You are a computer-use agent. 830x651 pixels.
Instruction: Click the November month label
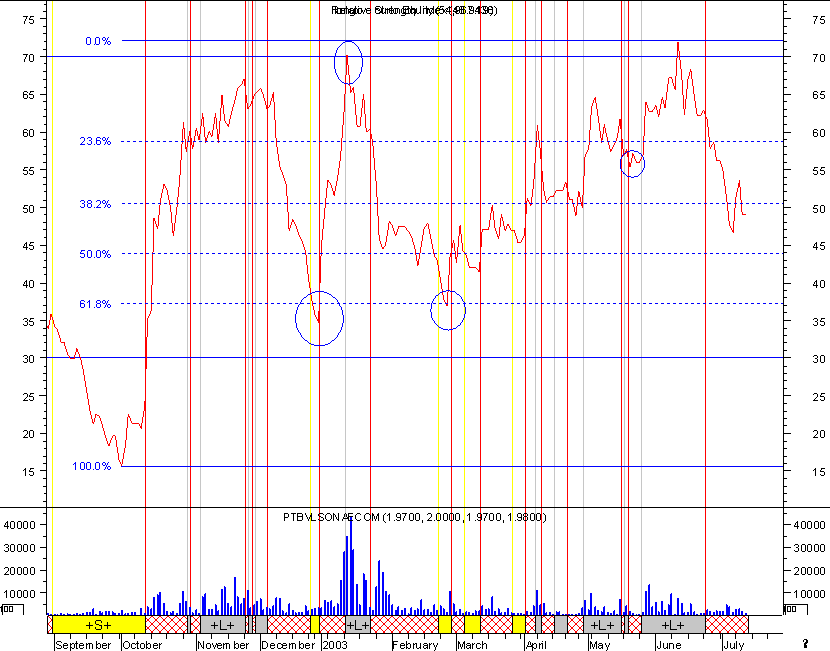223,645
